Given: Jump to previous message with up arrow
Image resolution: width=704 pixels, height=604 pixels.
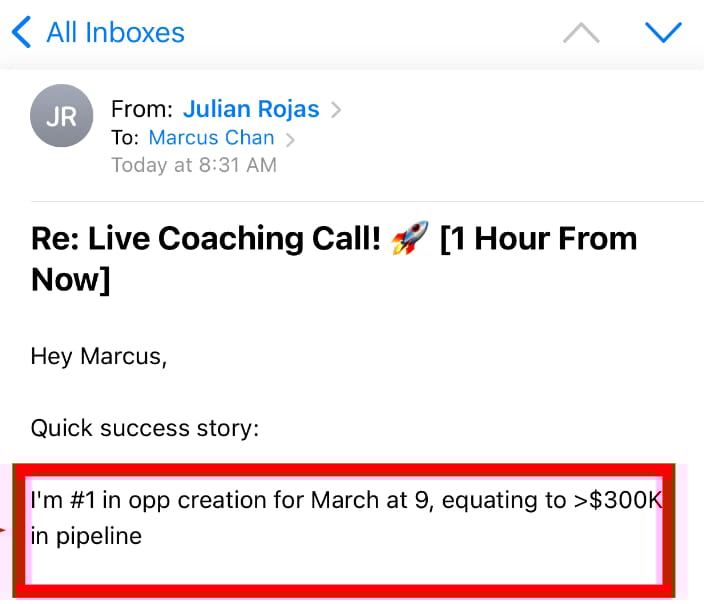Looking at the screenshot, I should point(581,33).
